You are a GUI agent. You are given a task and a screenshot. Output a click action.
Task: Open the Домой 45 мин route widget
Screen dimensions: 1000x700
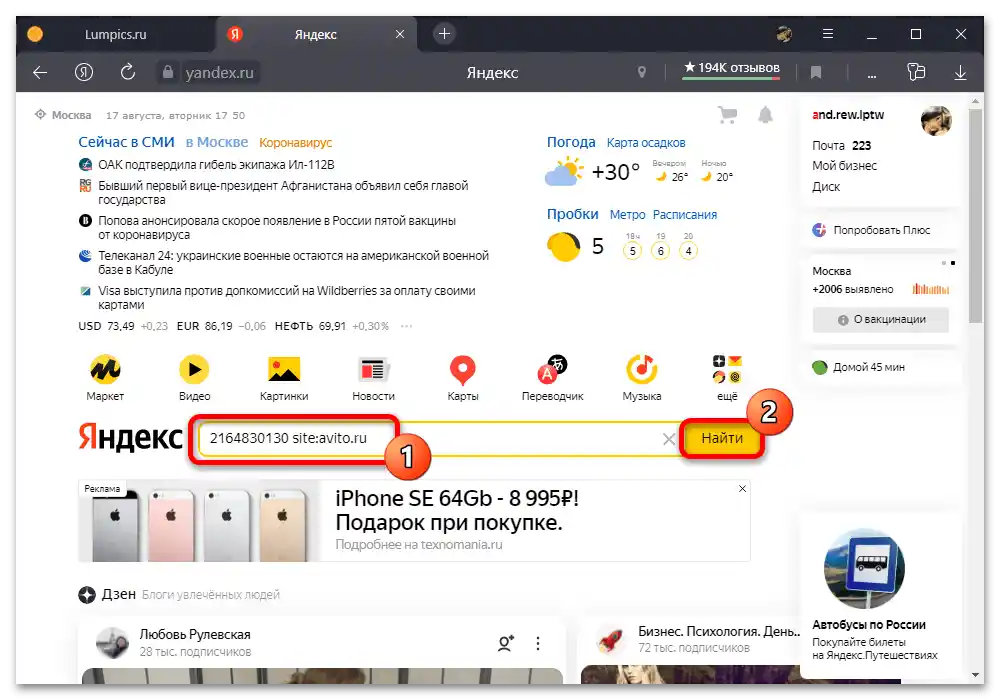pyautogui.click(x=858, y=367)
